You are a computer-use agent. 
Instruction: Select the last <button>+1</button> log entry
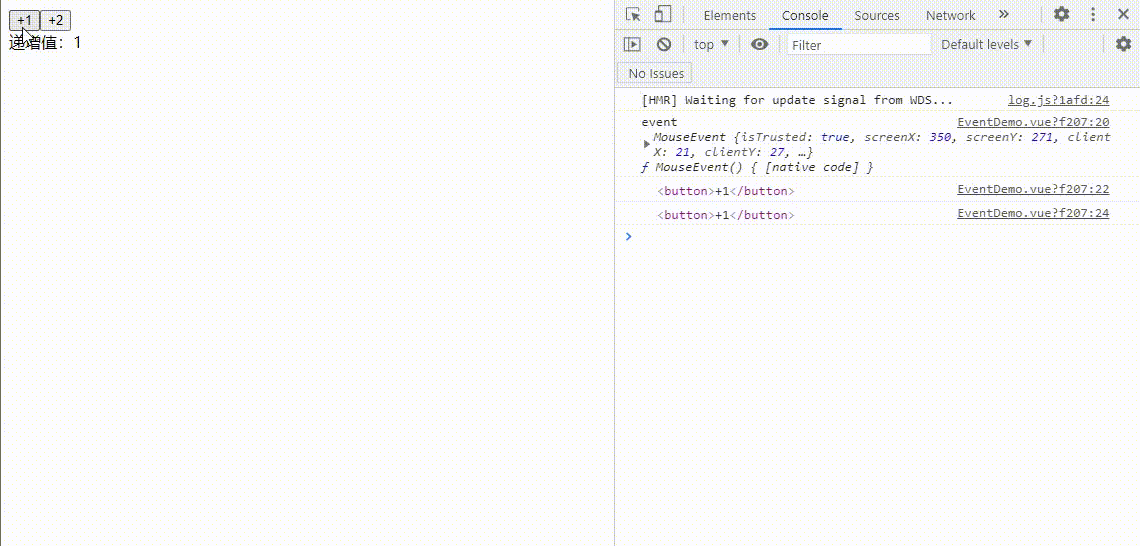(726, 215)
